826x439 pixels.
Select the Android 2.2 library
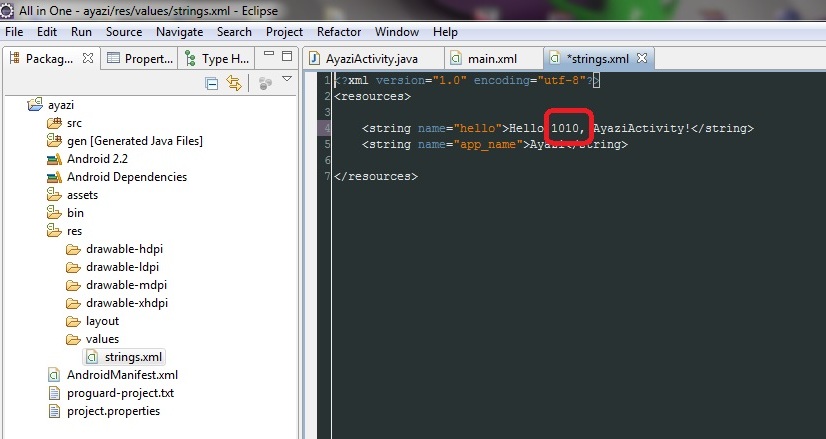pyautogui.click(x=97, y=159)
